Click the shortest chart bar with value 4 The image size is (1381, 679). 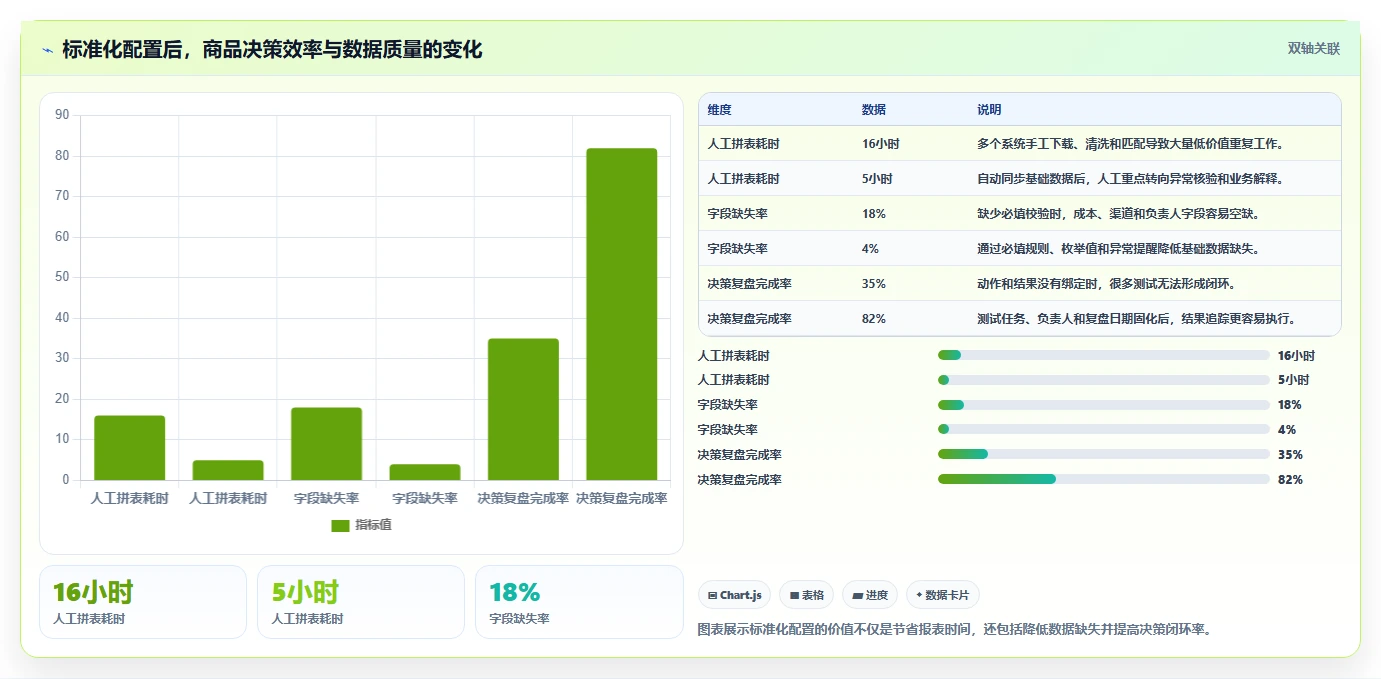point(425,472)
